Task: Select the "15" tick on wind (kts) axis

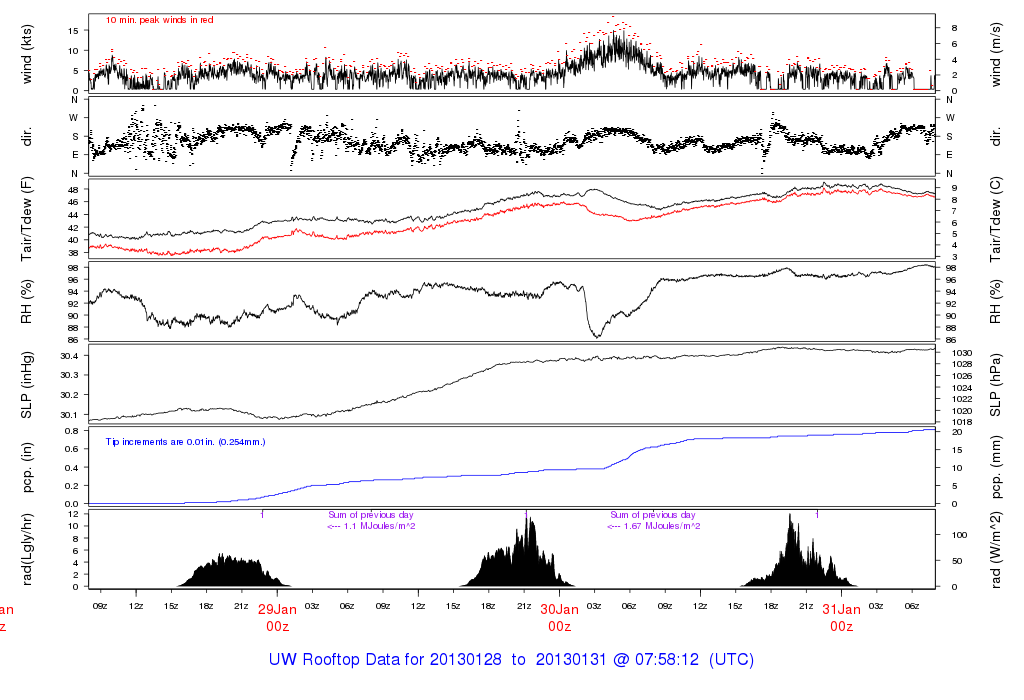Action: click(x=73, y=31)
